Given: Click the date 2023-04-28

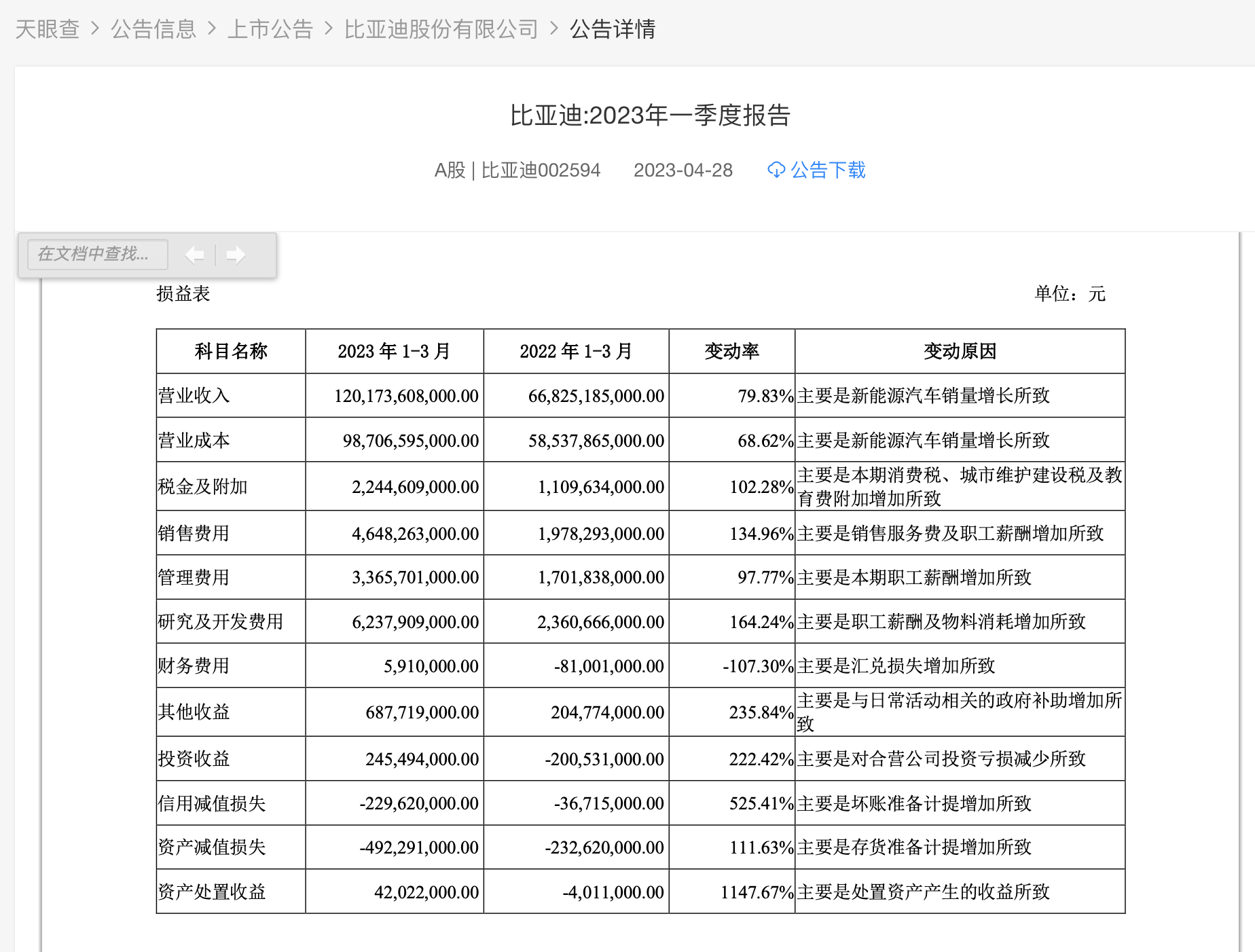Looking at the screenshot, I should pos(683,170).
